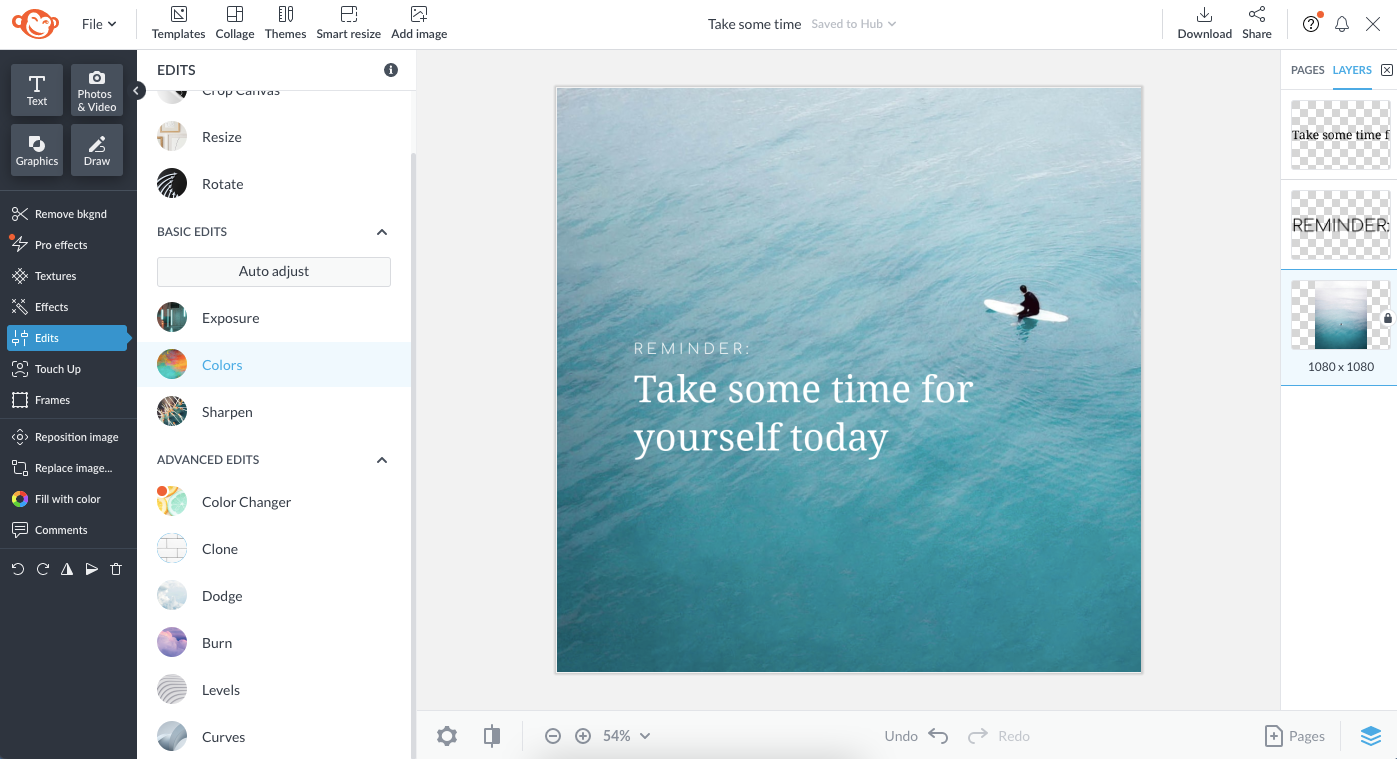
Task: Expand the Saved to Hub dropdown
Action: [853, 24]
